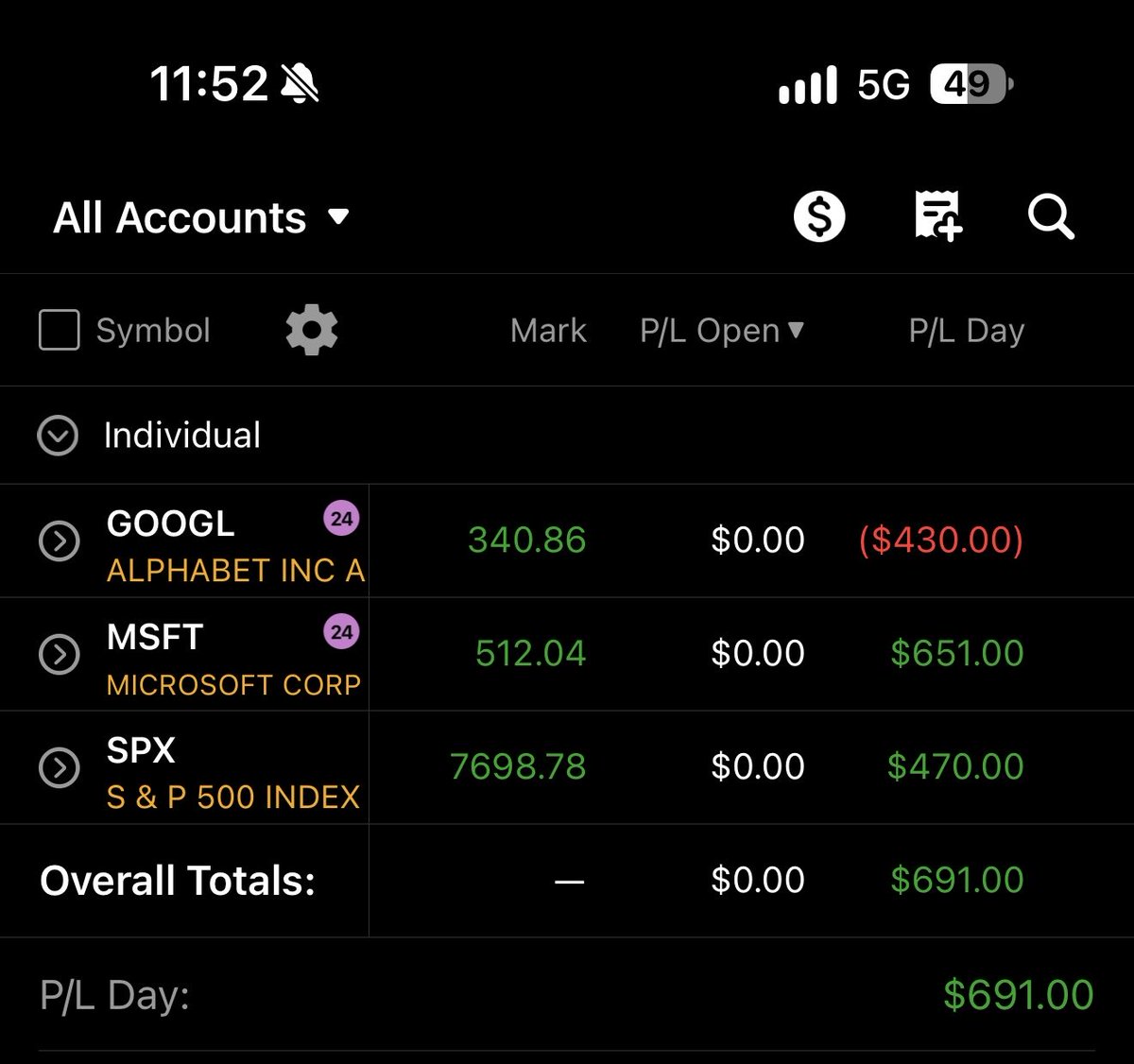Tap the add order receipt icon
The width and height of the screenshot is (1134, 1064).
click(x=937, y=215)
